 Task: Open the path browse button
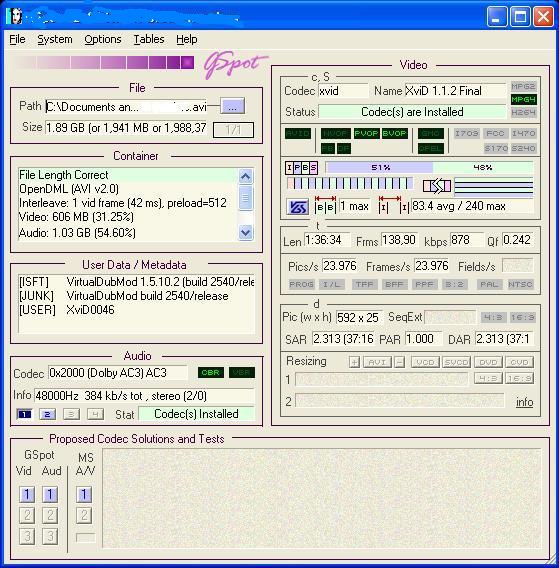pyautogui.click(x=233, y=106)
